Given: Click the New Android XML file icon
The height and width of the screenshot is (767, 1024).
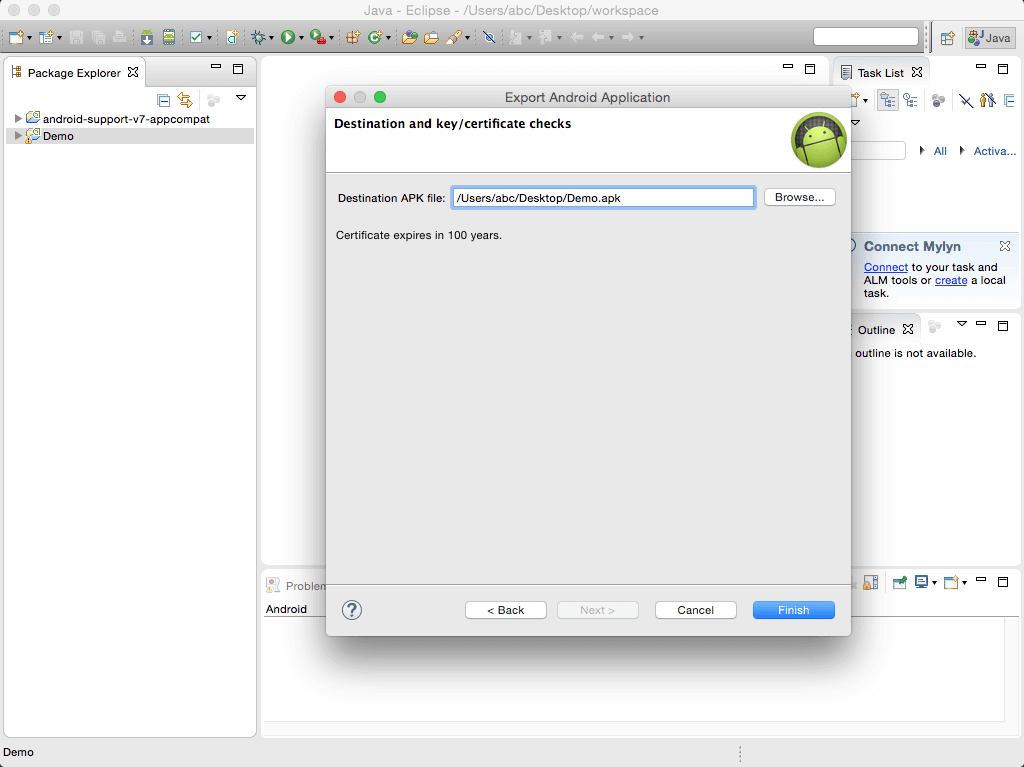Looking at the screenshot, I should tap(232, 37).
